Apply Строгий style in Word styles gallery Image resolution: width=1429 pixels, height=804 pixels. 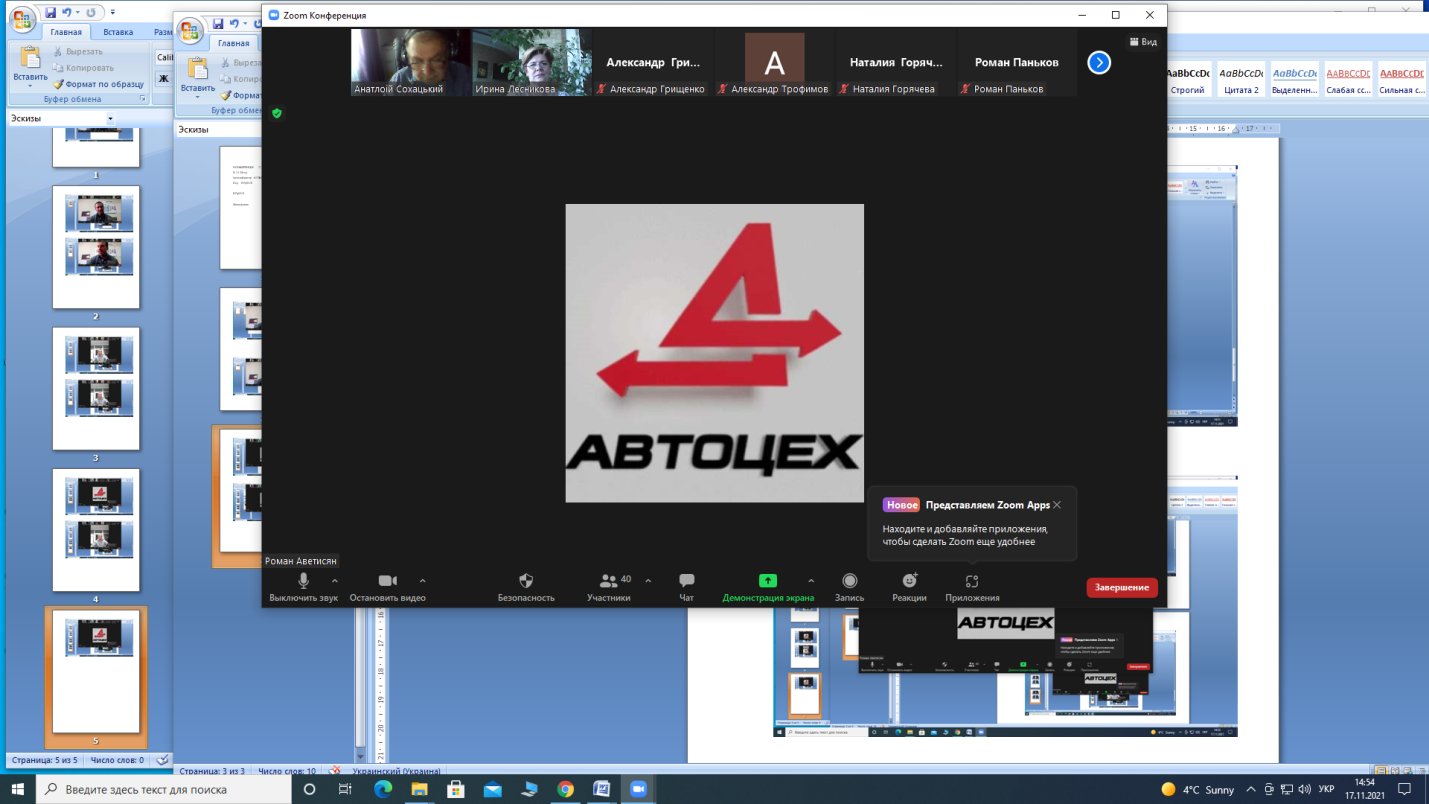coord(1187,80)
